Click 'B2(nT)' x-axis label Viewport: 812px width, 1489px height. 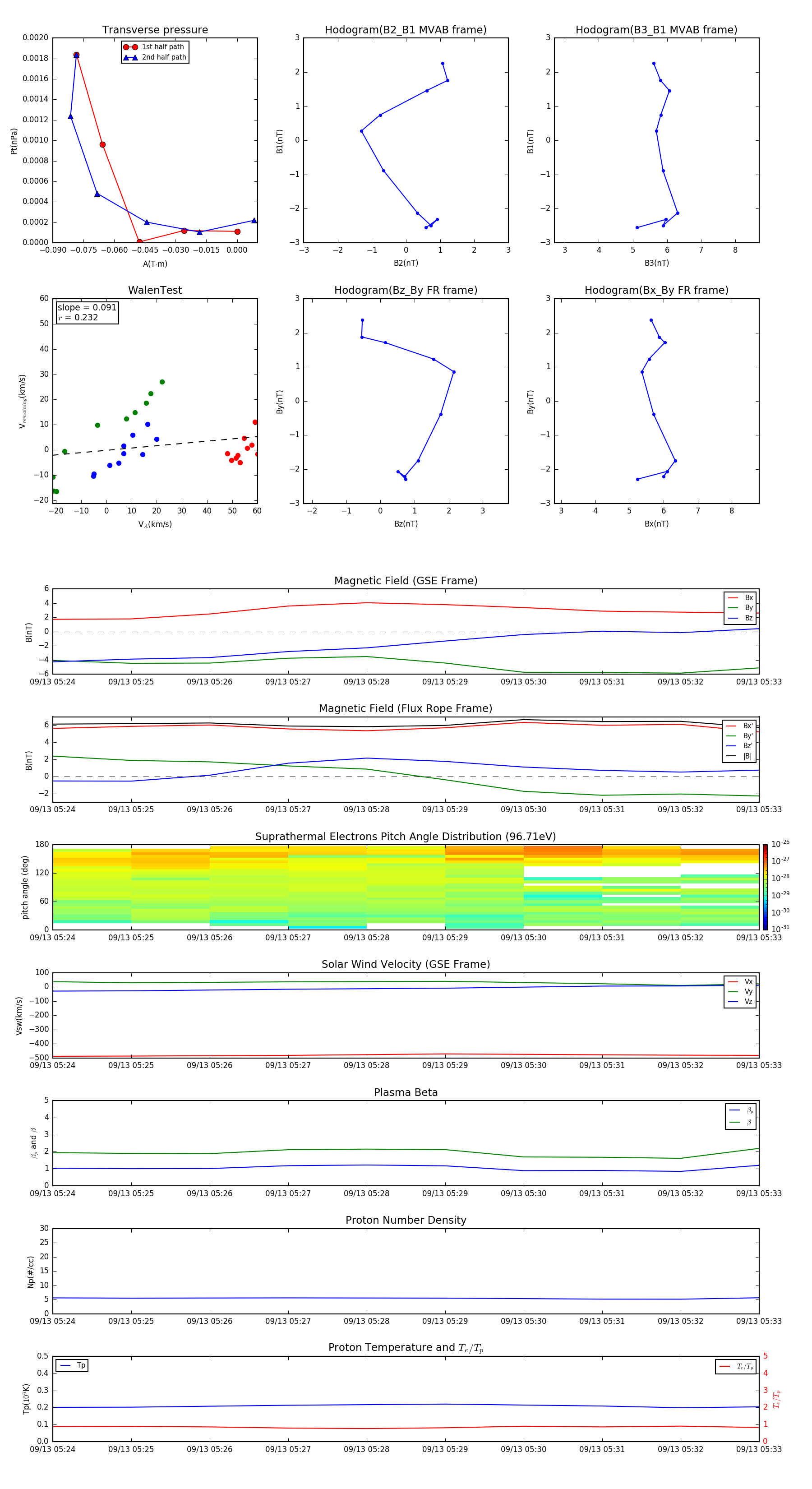[x=406, y=263]
